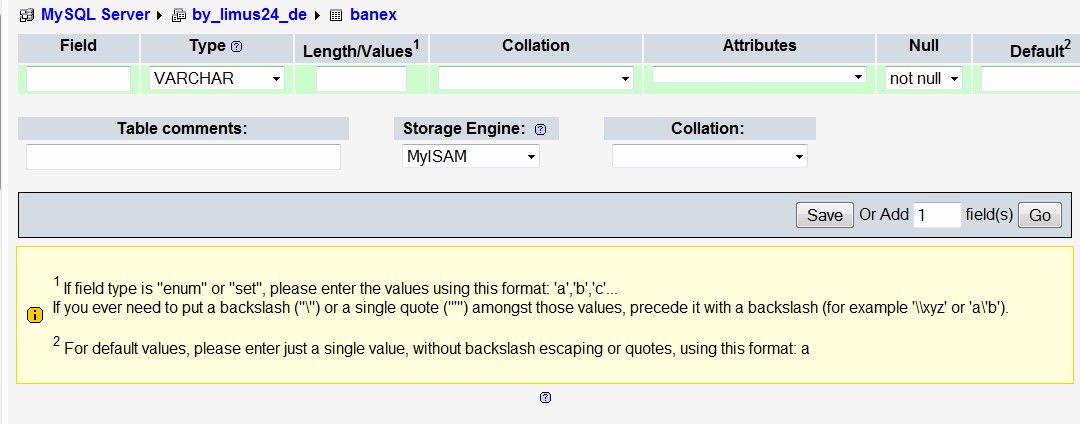Open the MySQL Server breadcrumb link

point(95,14)
